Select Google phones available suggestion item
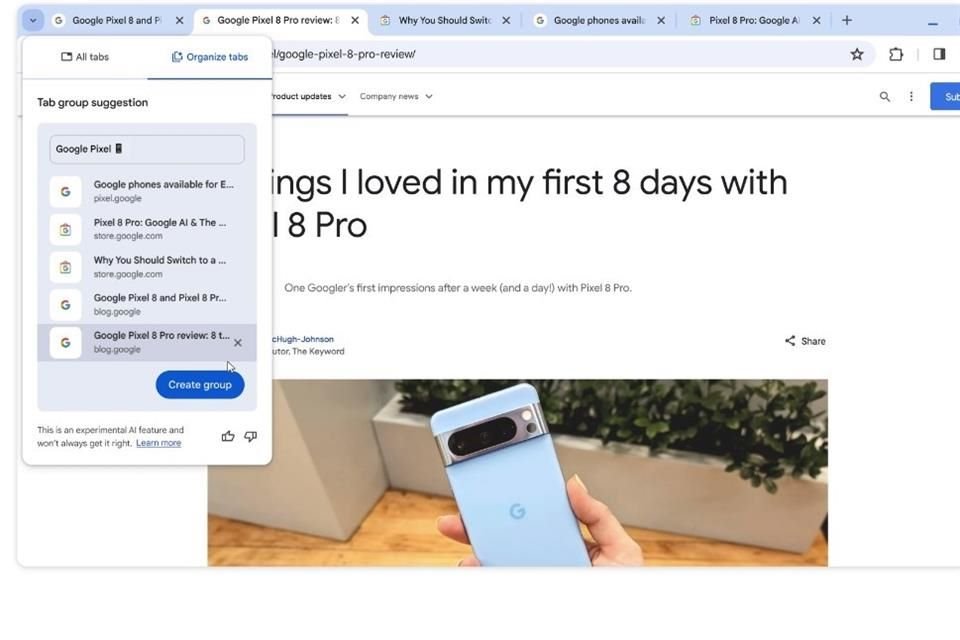Screen dimensions: 960x640 [147, 191]
